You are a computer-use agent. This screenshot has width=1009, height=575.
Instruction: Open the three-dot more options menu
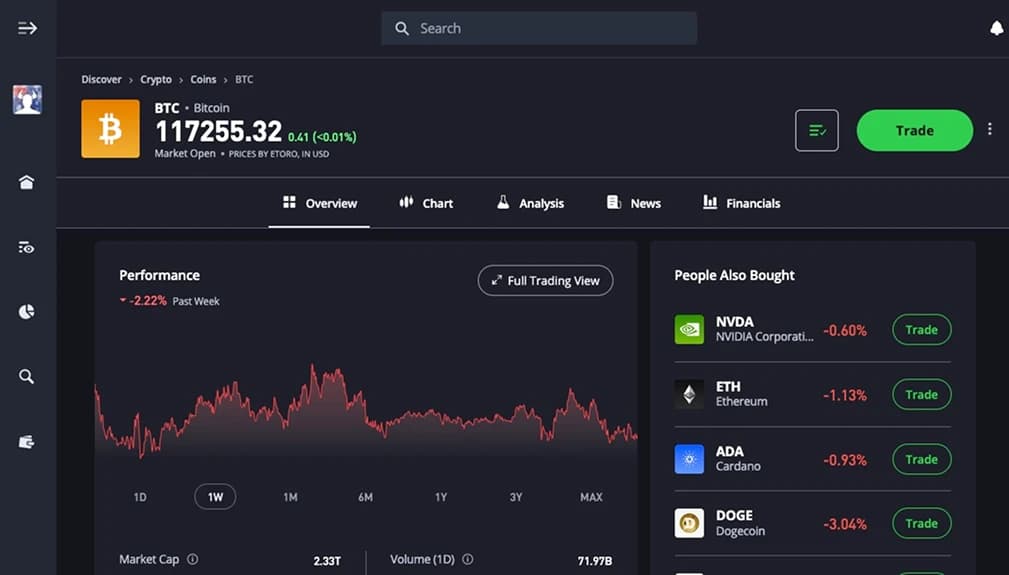click(990, 129)
